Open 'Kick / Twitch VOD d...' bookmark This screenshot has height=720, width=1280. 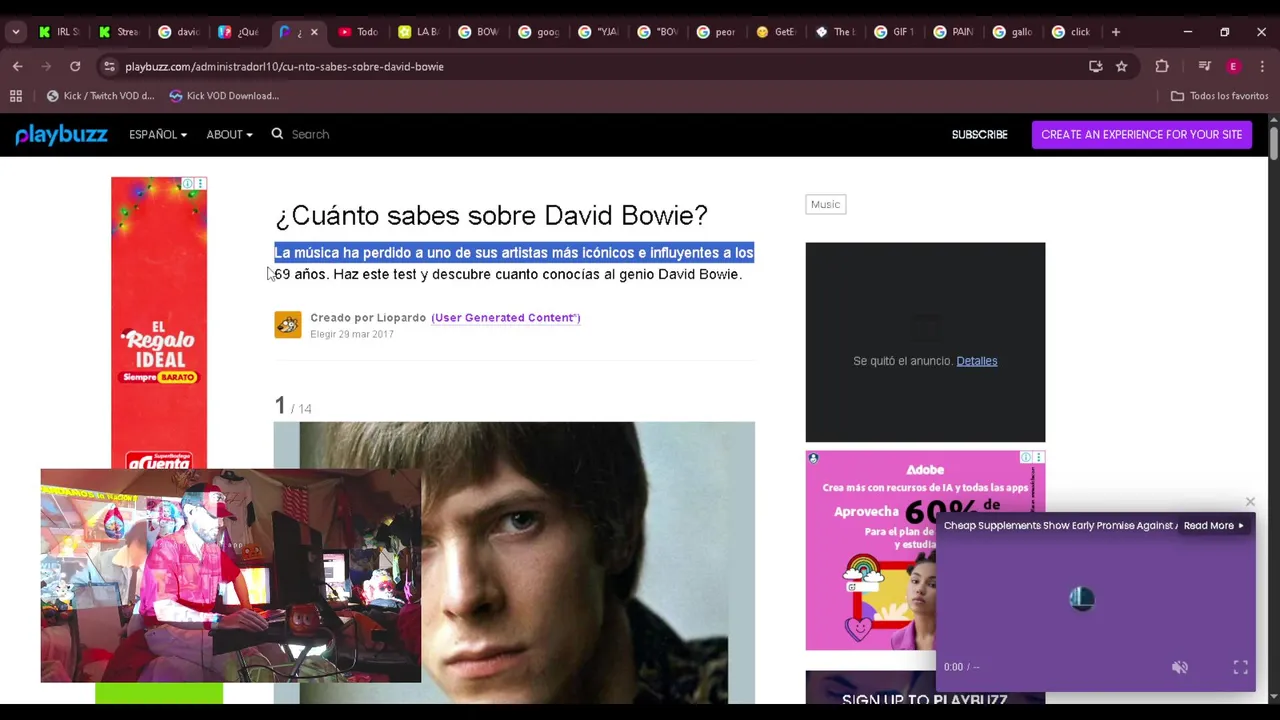click(100, 96)
